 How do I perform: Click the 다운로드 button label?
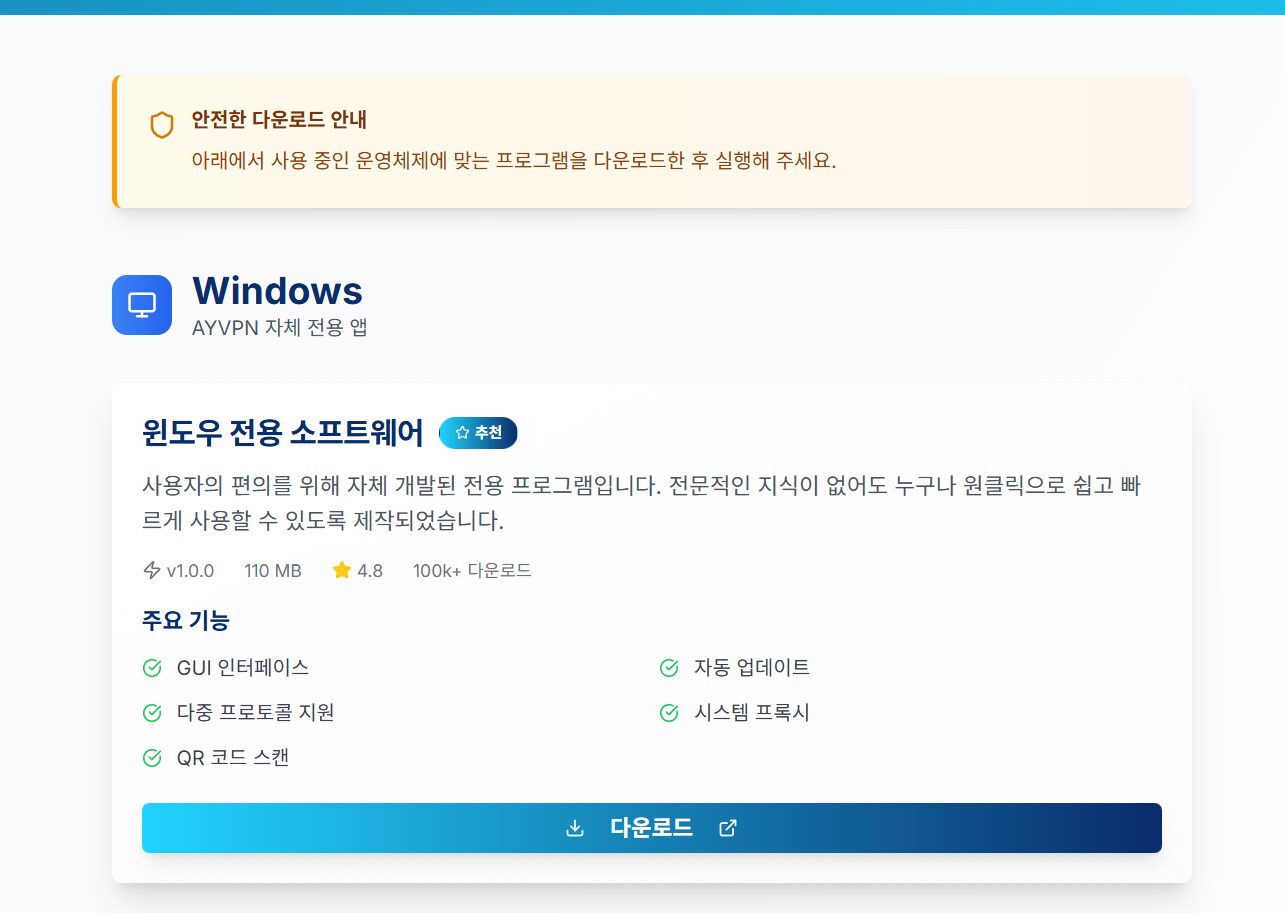point(651,828)
